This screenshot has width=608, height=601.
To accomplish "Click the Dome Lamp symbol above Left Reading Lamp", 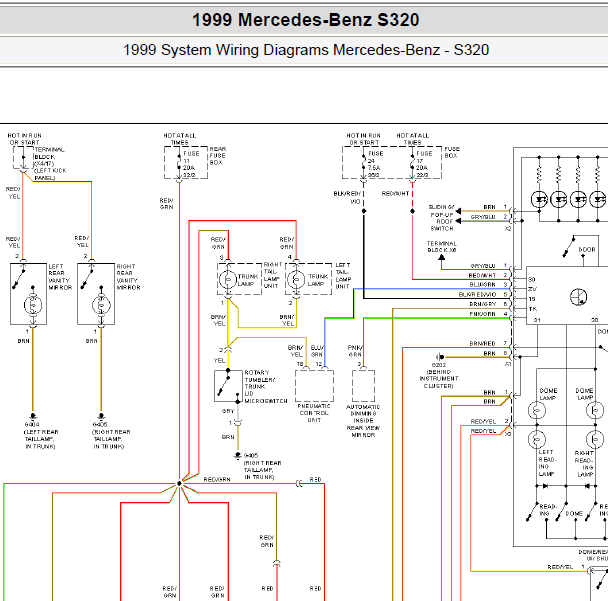I will pyautogui.click(x=537, y=410).
